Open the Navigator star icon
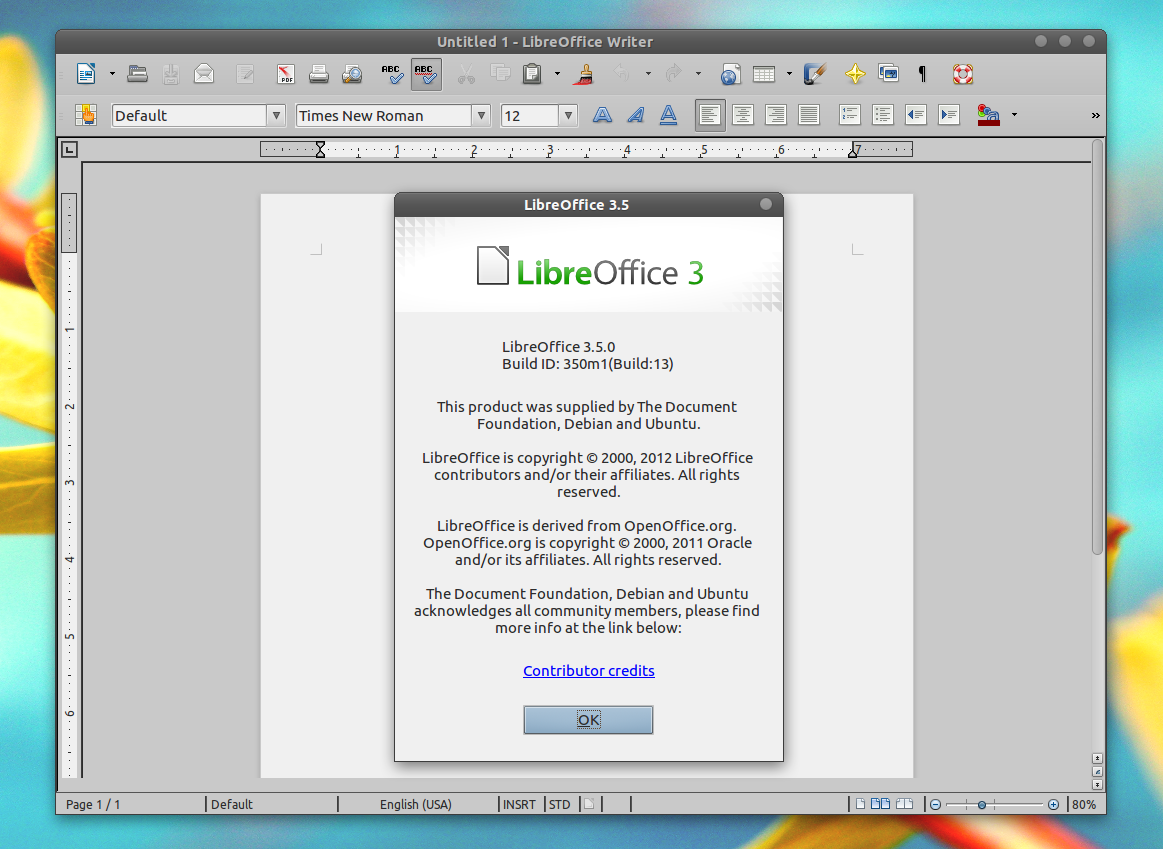The image size is (1163, 849). (854, 73)
